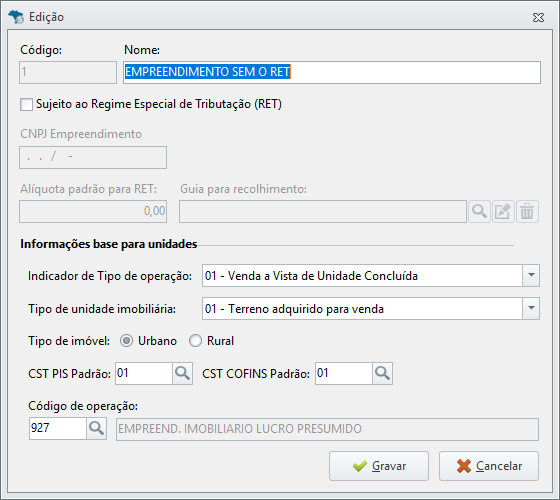Expand the Indicador de Tipo de operação dropdown
560x500 pixels.
pyautogui.click(x=531, y=275)
